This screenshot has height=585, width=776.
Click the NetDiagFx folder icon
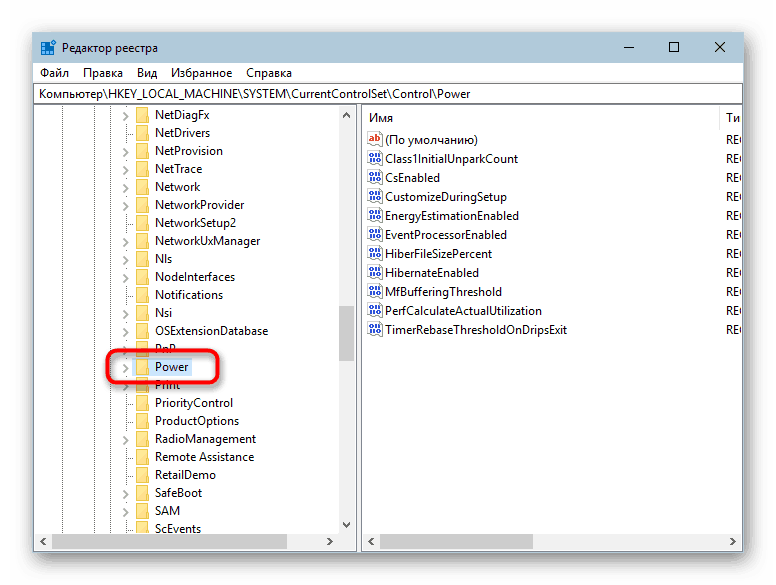point(142,115)
